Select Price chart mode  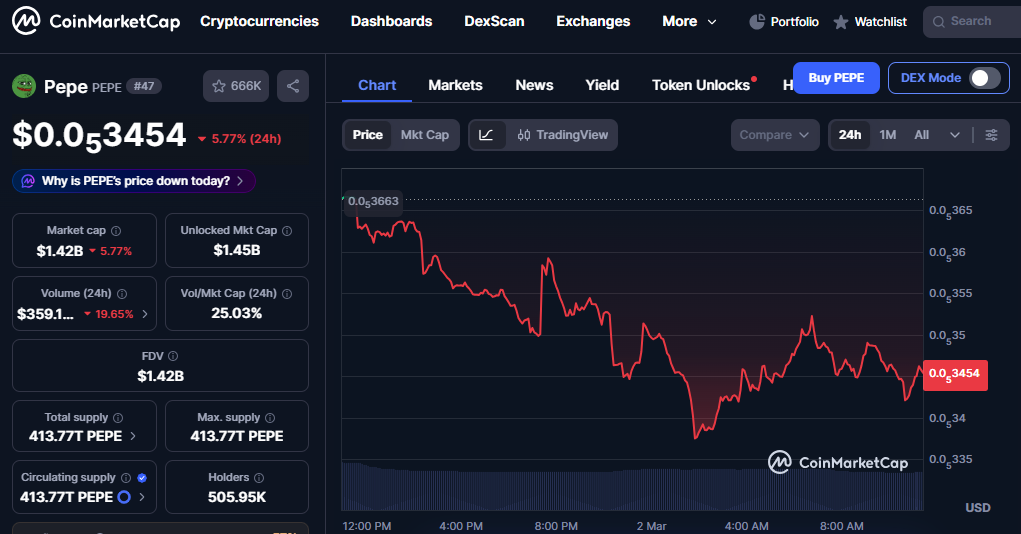368,135
